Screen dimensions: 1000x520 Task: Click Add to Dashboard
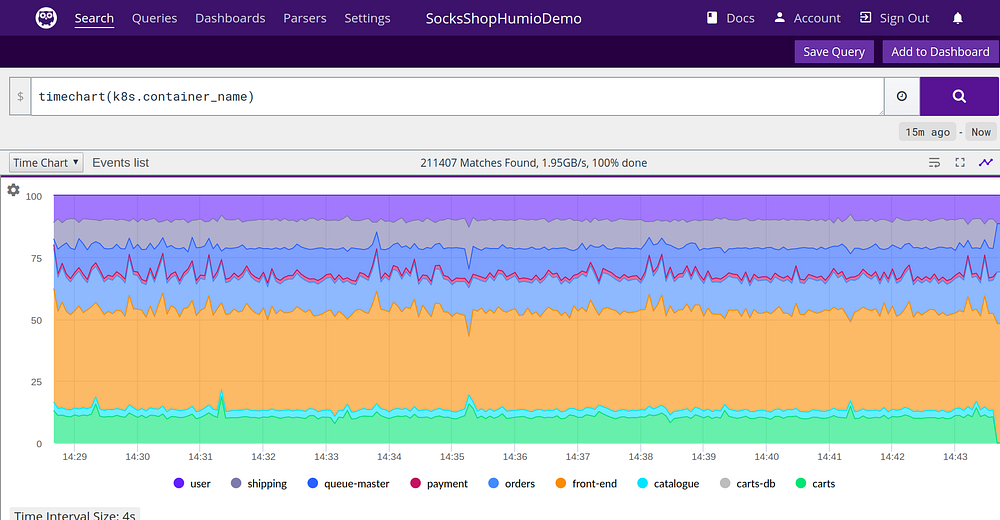point(937,52)
